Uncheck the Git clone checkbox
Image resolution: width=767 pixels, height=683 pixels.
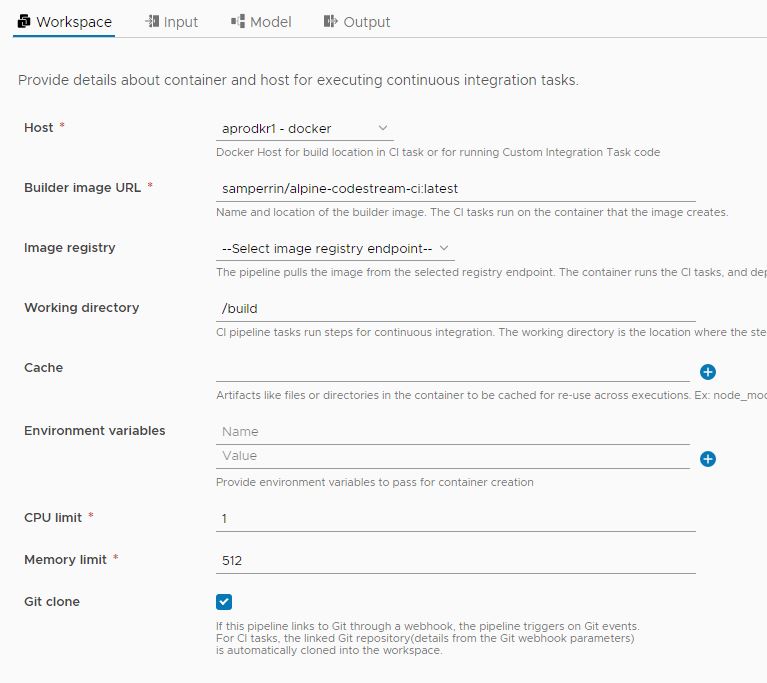224,602
